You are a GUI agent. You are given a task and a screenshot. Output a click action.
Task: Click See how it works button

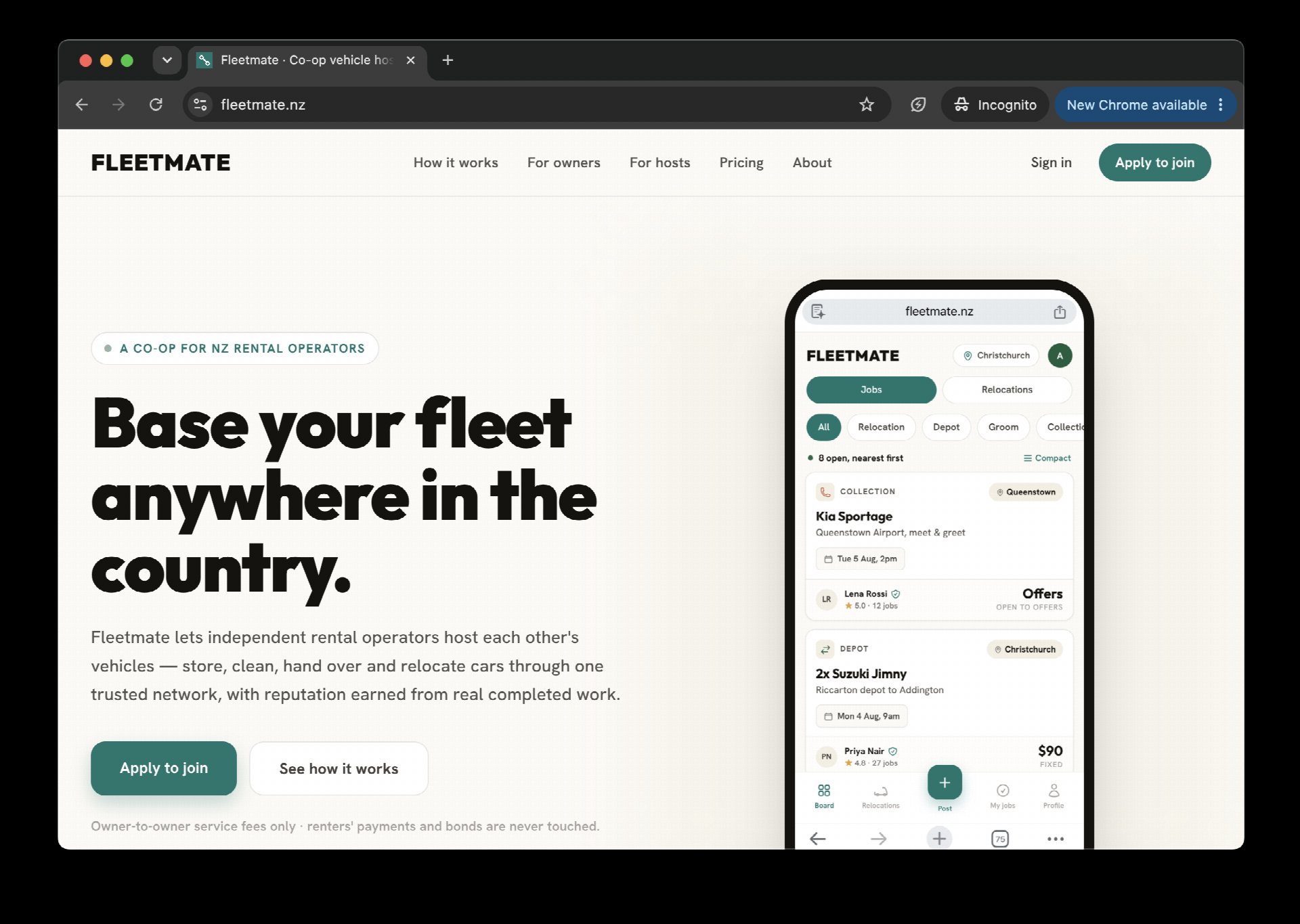339,768
